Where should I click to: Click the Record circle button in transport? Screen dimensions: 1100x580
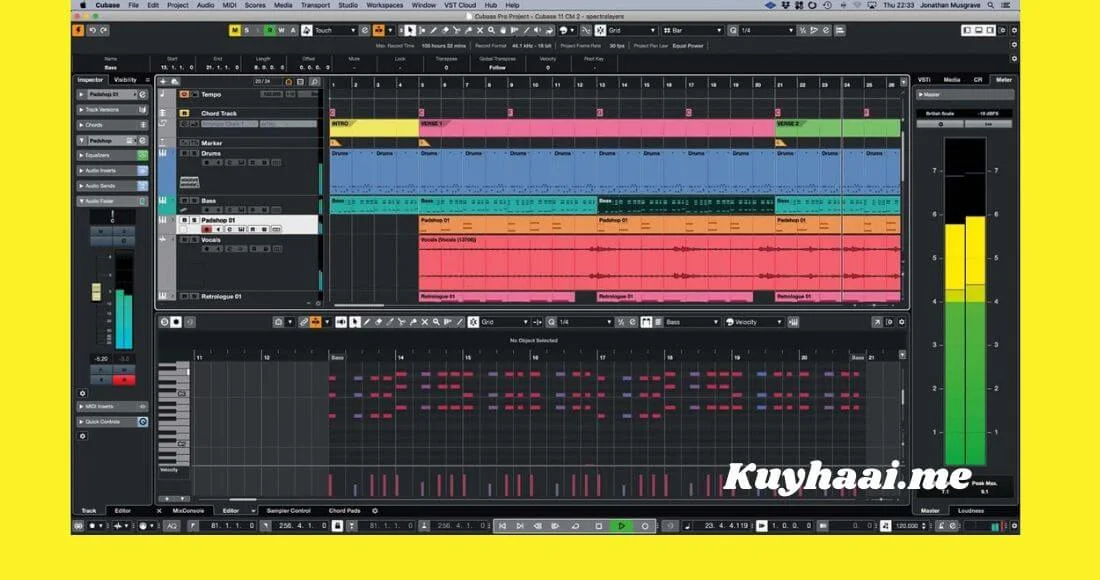[x=644, y=525]
